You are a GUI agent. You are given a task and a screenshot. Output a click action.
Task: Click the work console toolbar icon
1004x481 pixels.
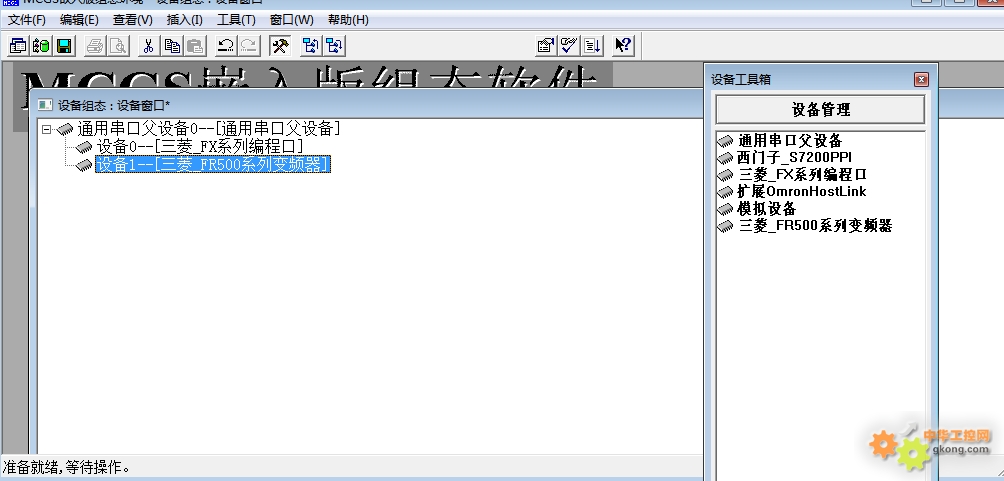point(19,45)
